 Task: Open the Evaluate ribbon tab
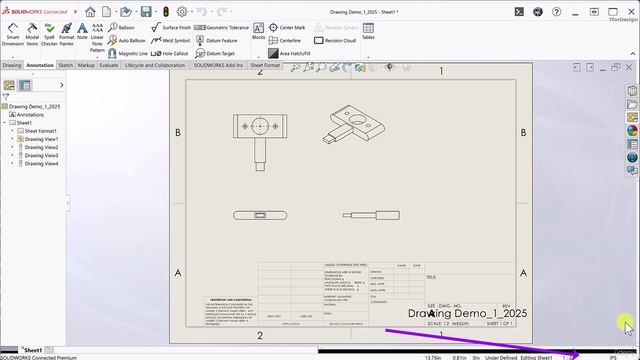coord(109,65)
